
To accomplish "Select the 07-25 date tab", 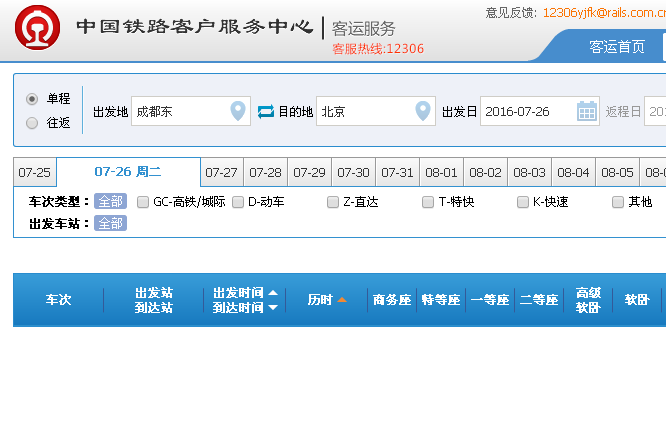I will pos(35,172).
